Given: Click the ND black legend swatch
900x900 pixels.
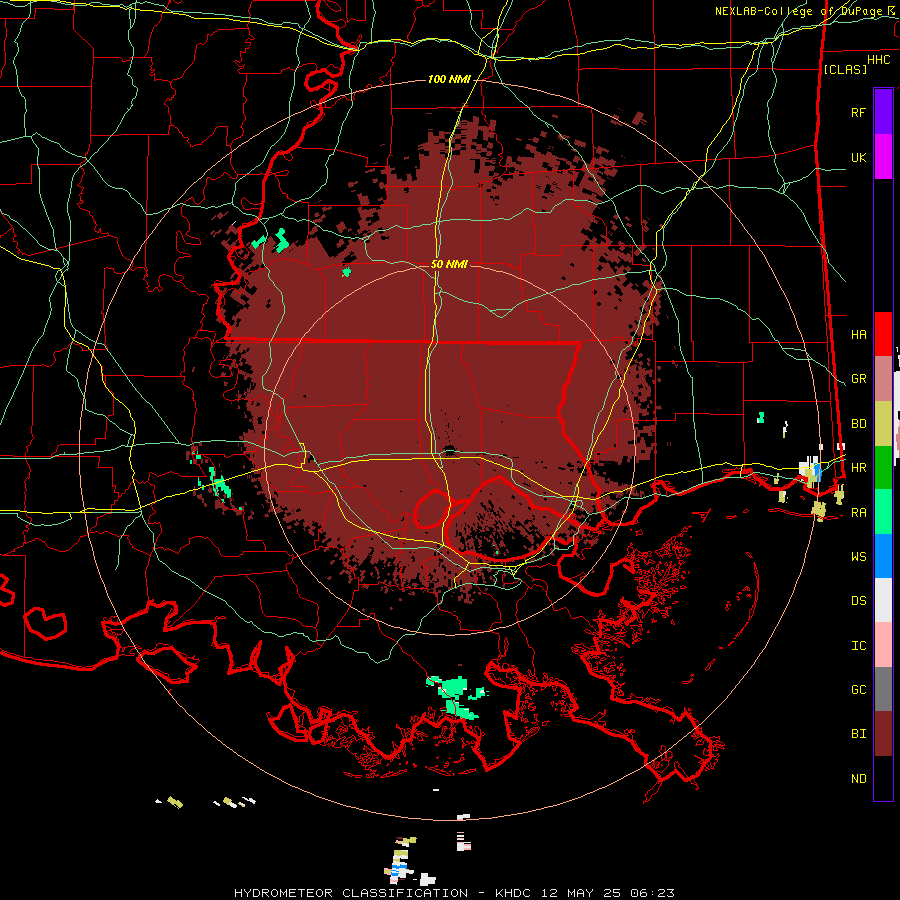Looking at the screenshot, I should point(883,778).
